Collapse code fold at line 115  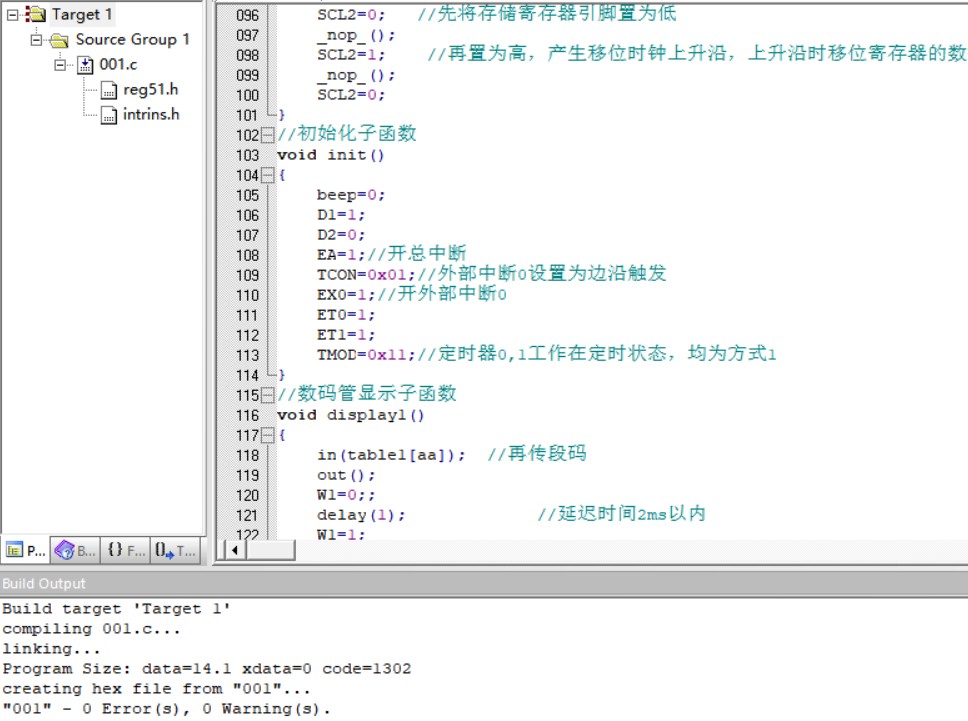[267, 394]
